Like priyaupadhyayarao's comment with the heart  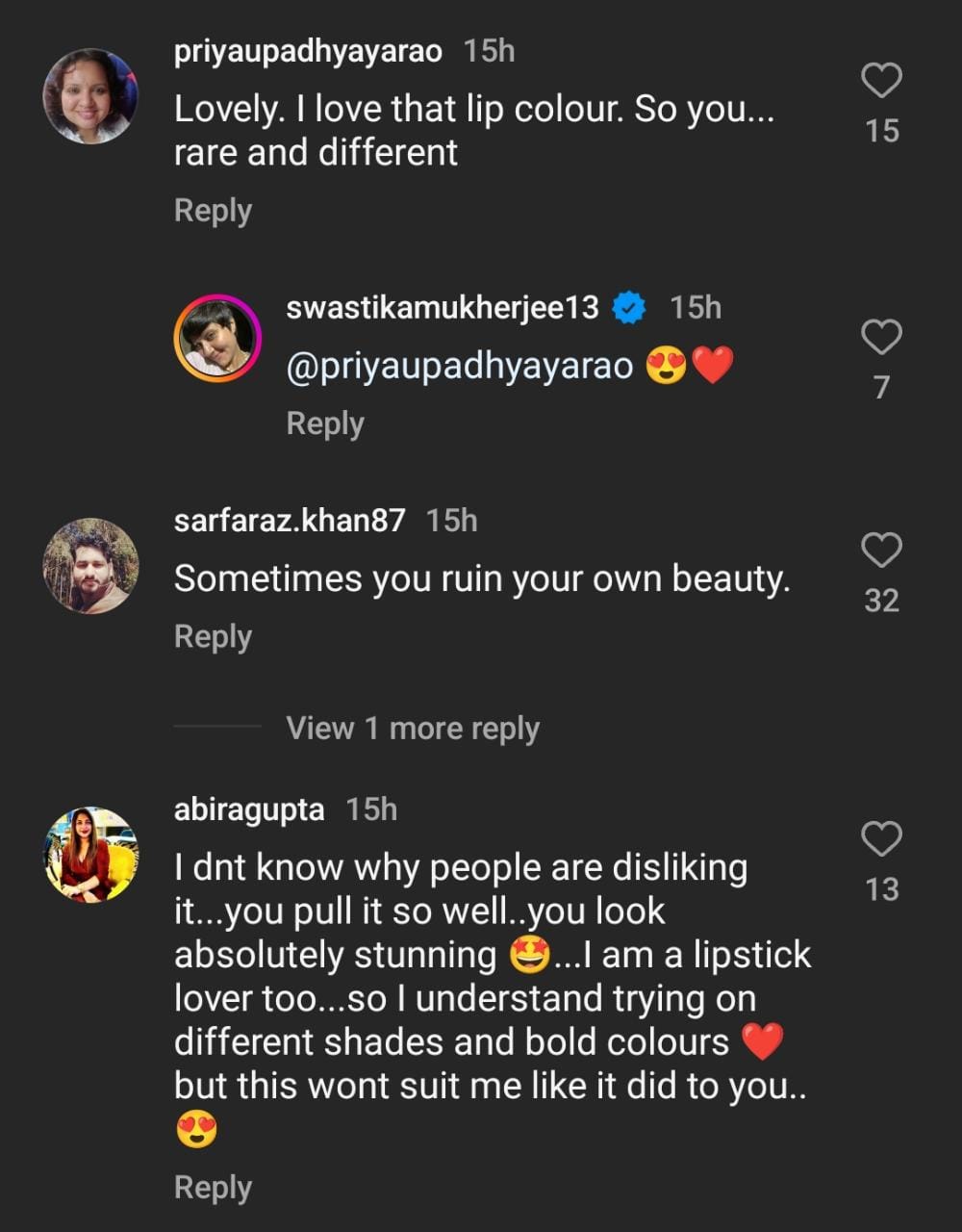[880, 82]
